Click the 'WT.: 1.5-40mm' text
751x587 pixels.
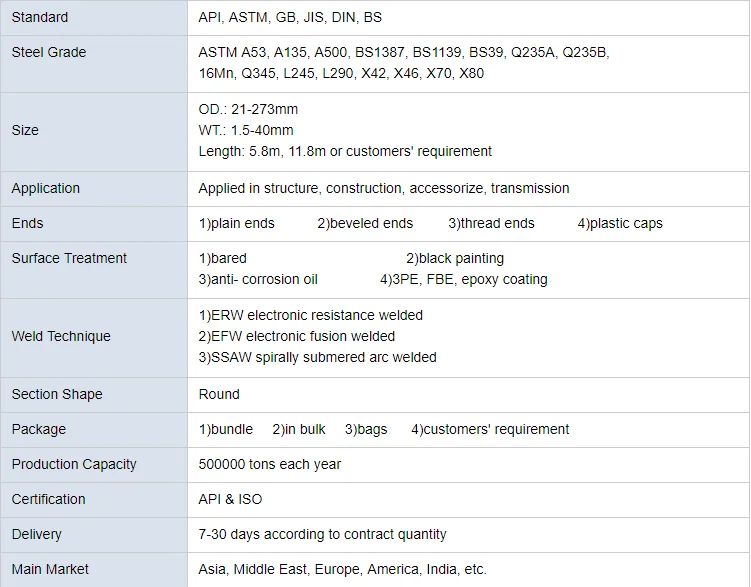(x=246, y=130)
